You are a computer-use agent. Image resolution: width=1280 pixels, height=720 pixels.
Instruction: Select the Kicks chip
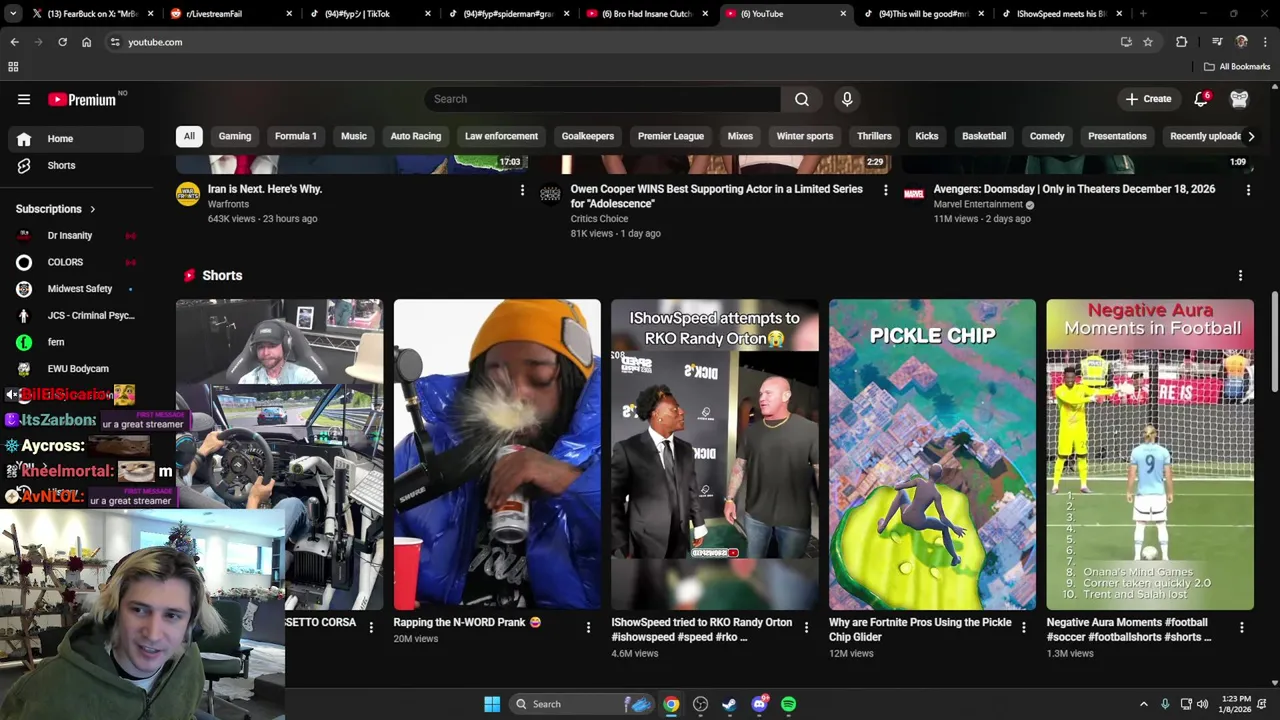click(x=927, y=136)
